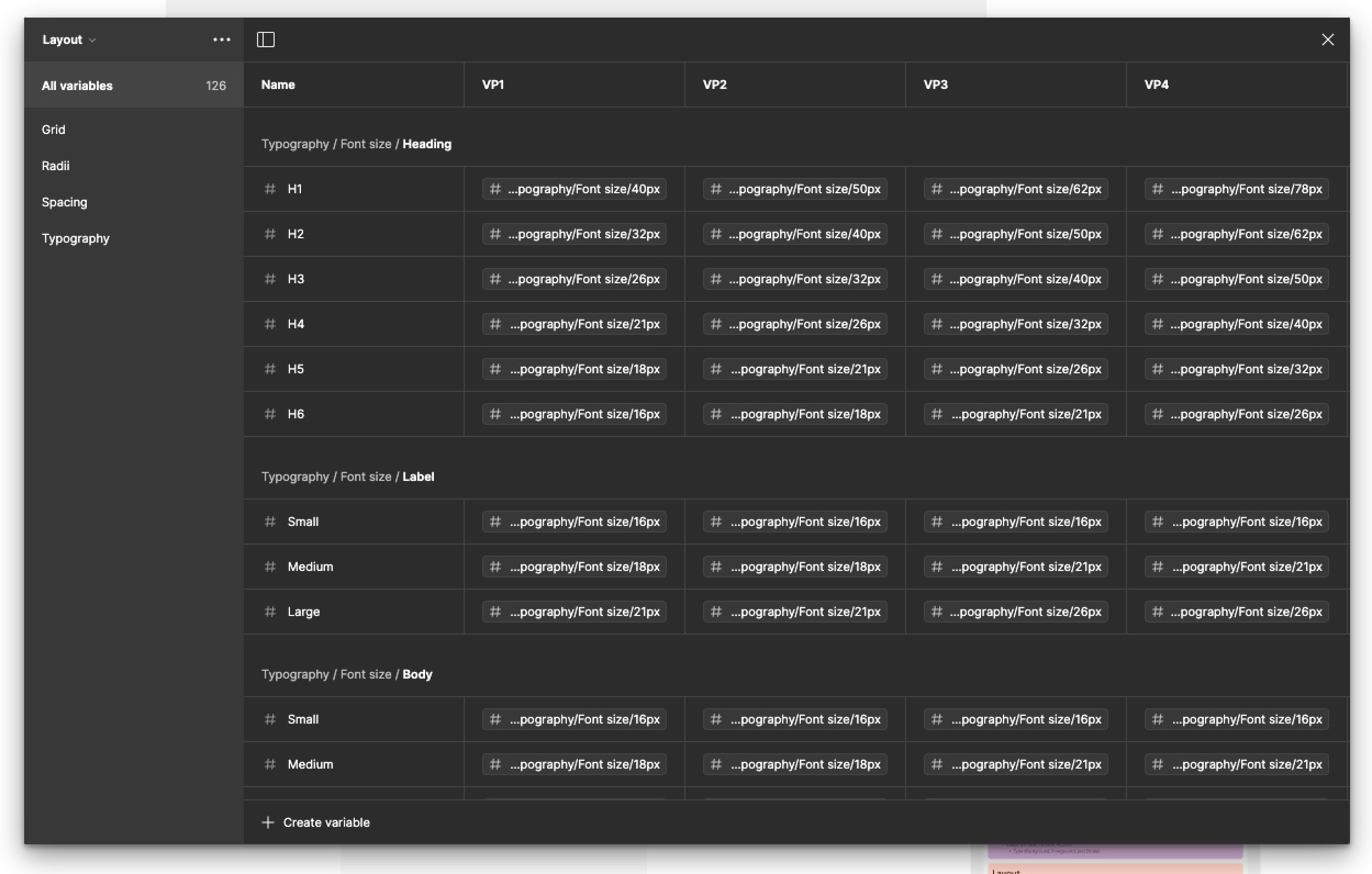Screen dimensions: 1372x874
Task: Select Typography in the sidebar
Action: tap(76, 238)
